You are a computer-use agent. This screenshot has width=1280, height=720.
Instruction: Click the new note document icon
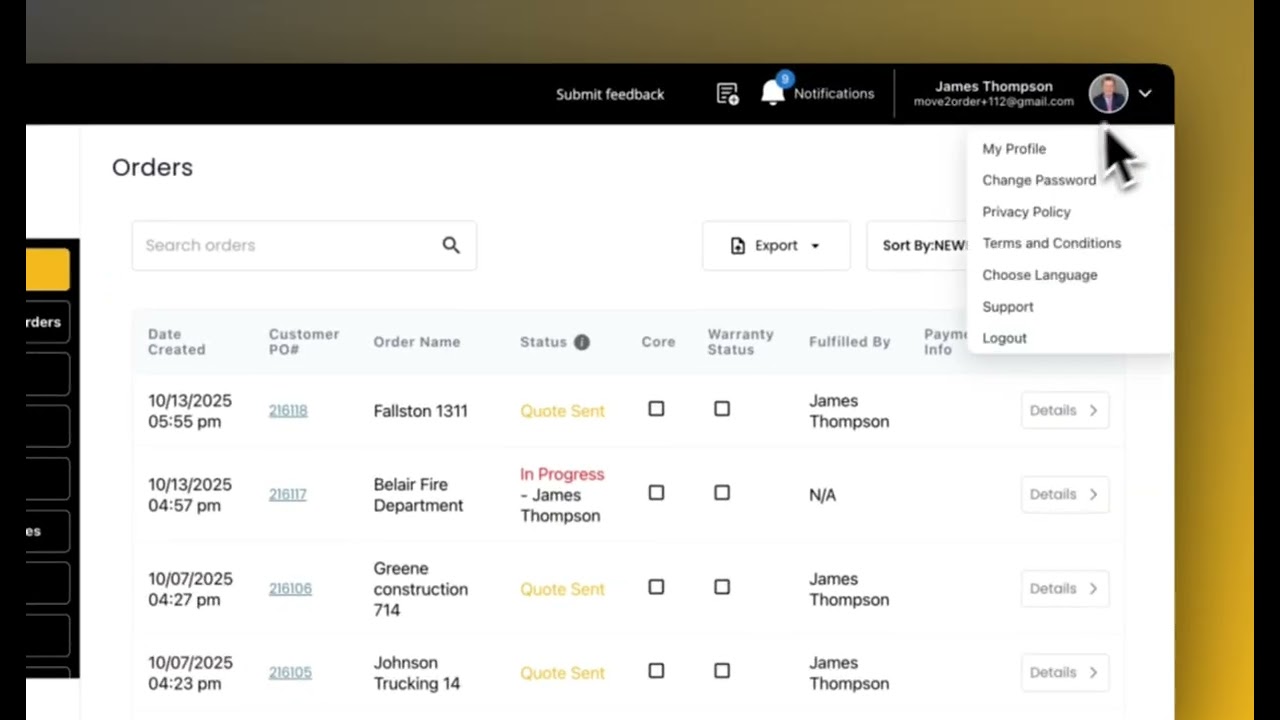[x=727, y=94]
